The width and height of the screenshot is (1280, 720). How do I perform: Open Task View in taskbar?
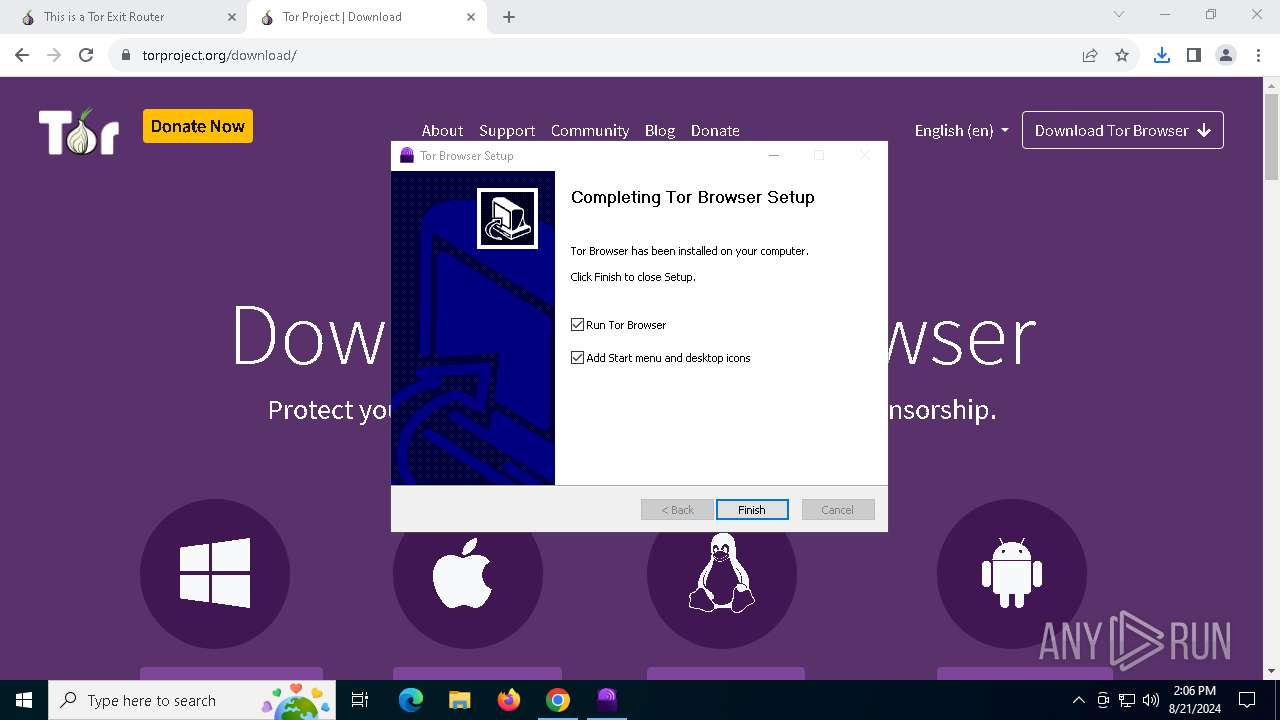coord(360,700)
